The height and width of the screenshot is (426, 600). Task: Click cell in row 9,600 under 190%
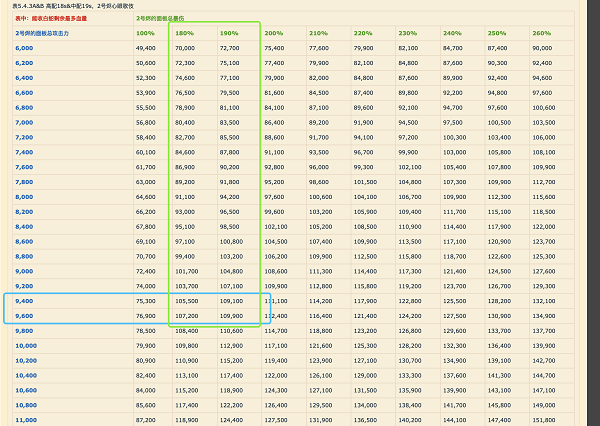(x=230, y=315)
